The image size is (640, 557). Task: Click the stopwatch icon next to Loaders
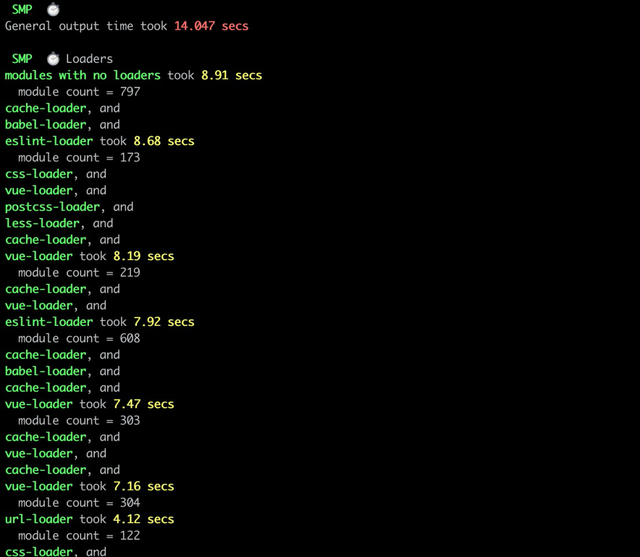53,59
